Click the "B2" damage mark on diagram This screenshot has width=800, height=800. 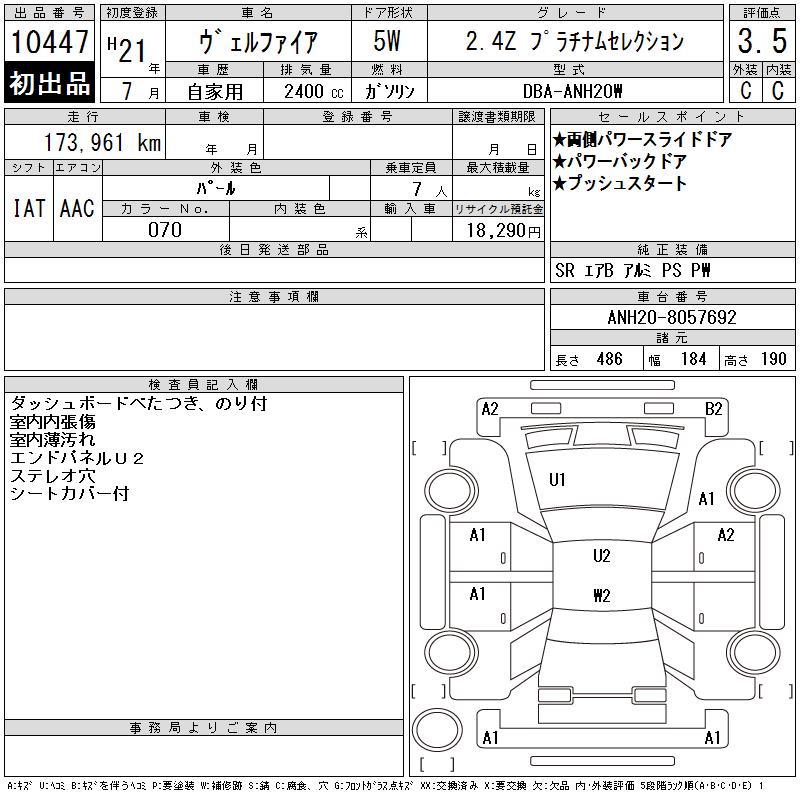pos(713,409)
